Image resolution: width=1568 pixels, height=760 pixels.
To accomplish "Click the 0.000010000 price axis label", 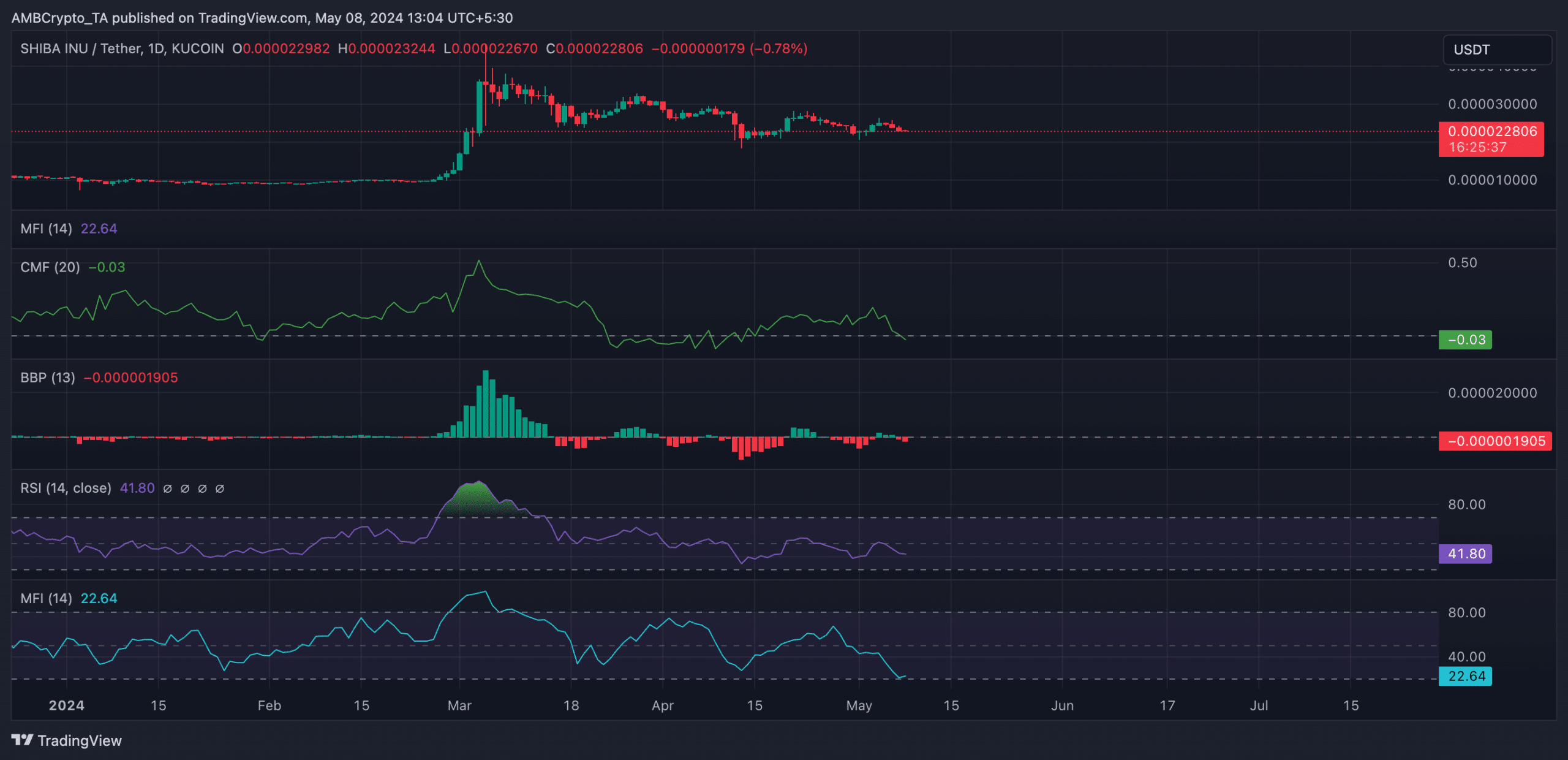I will (x=1492, y=180).
